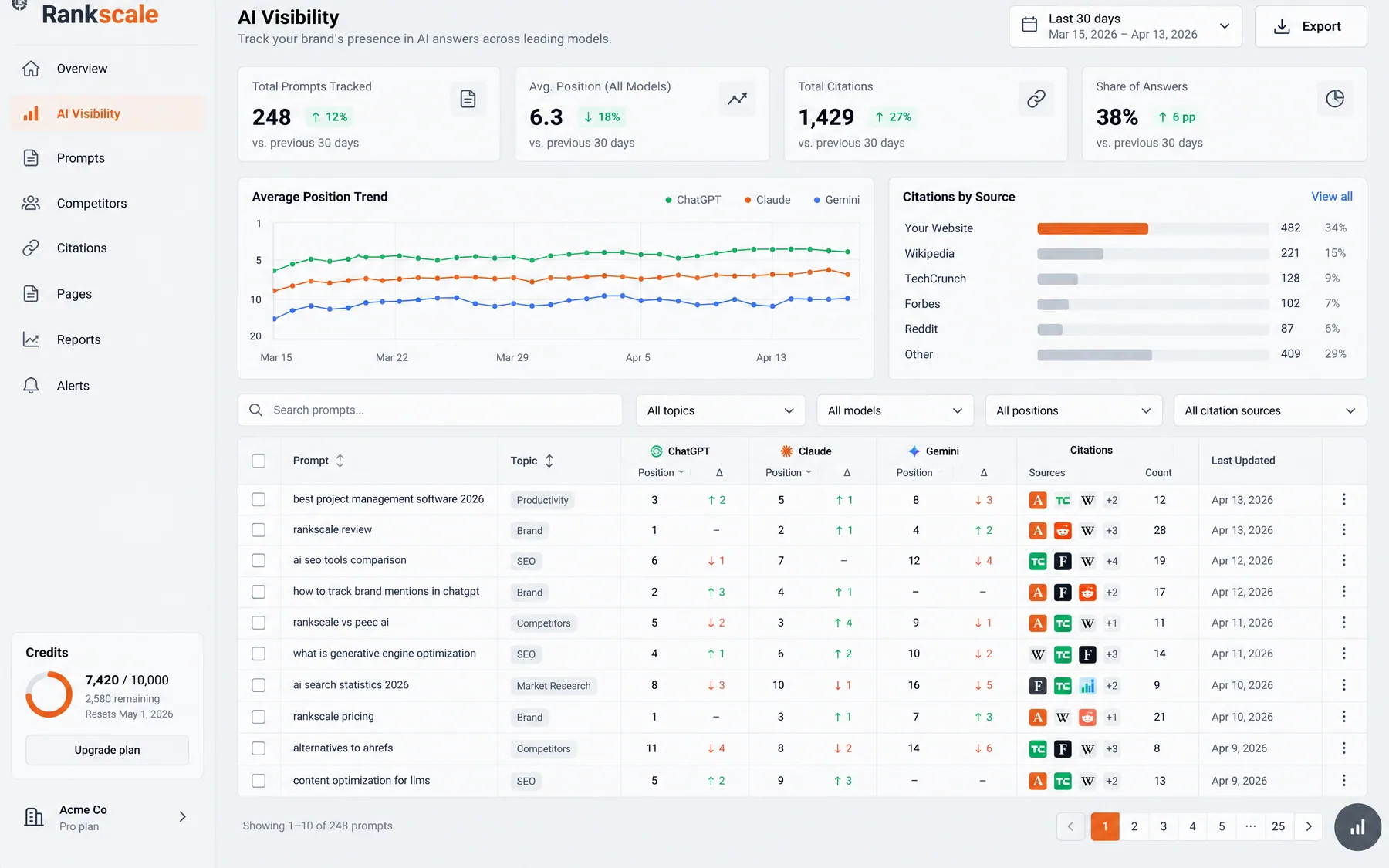Open row menu for rankscale review
Image resolution: width=1389 pixels, height=868 pixels.
[1343, 530]
